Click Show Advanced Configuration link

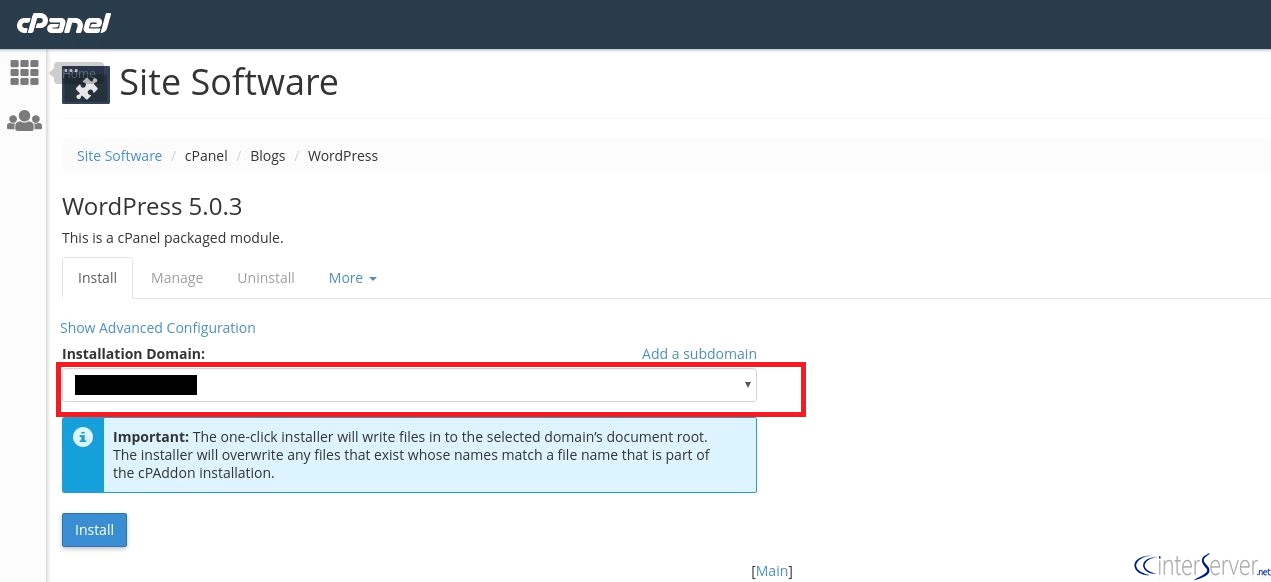pyautogui.click(x=158, y=328)
